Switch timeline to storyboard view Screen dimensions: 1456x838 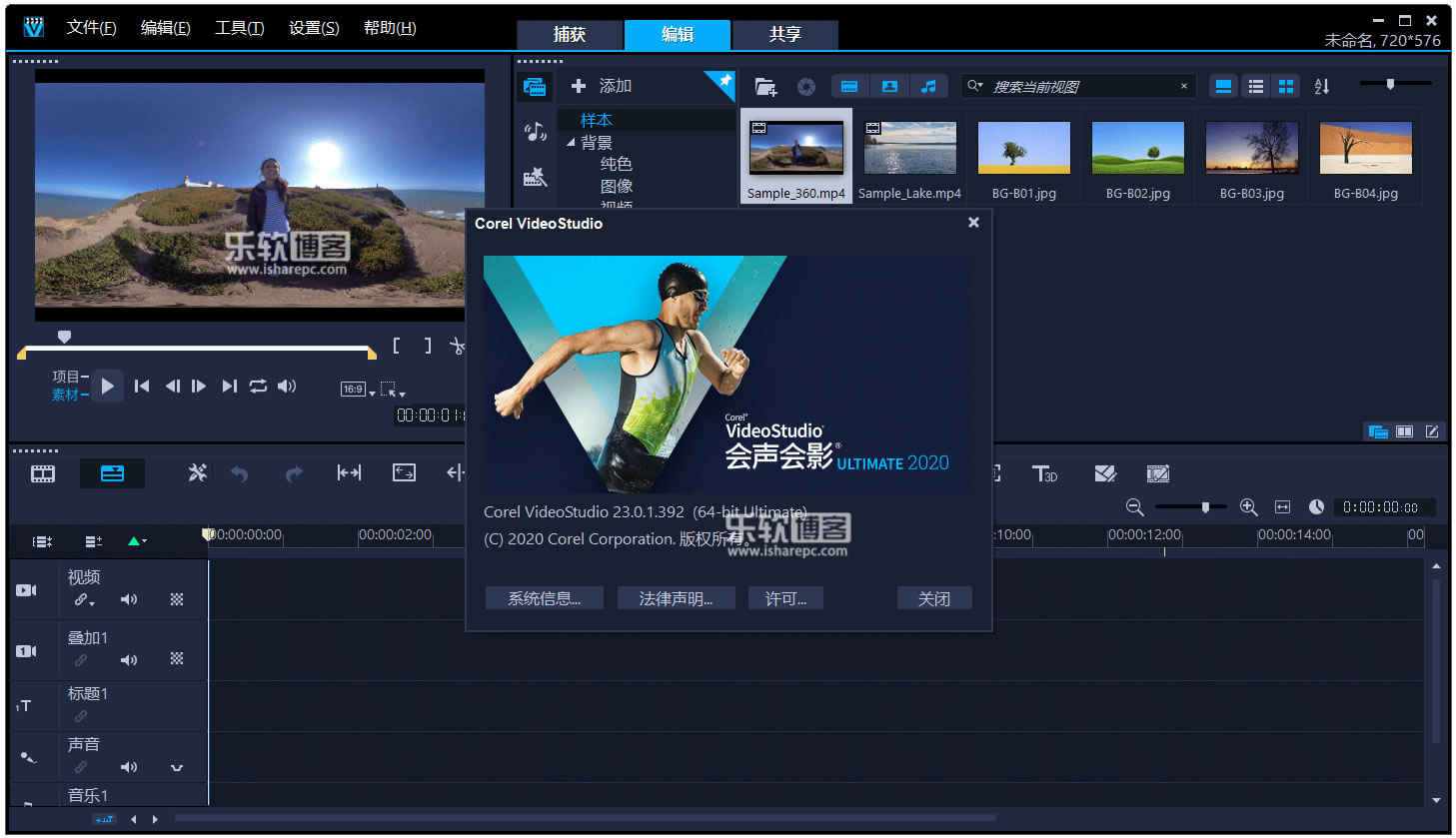click(41, 473)
